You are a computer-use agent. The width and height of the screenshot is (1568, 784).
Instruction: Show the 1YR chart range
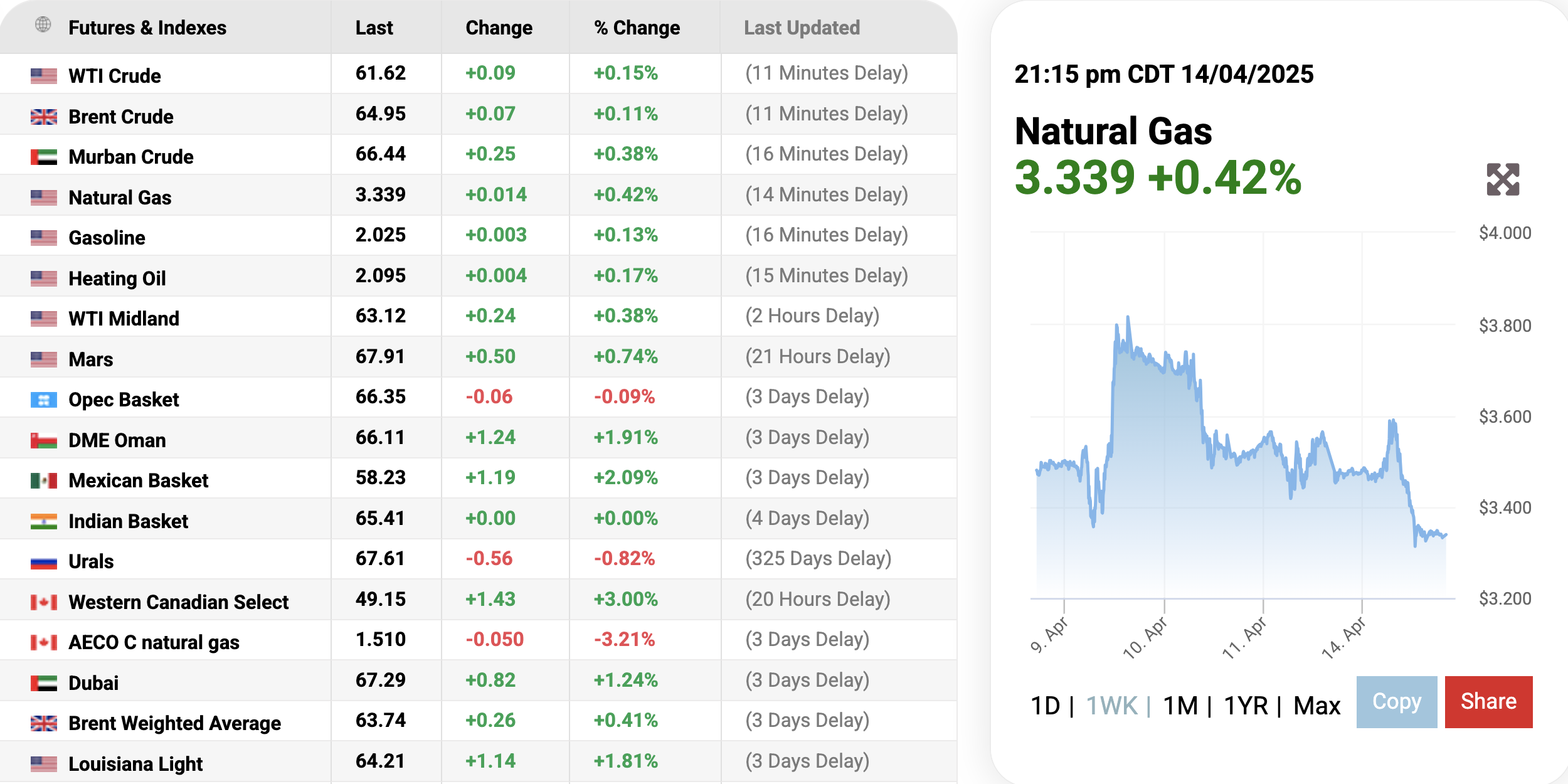1246,706
